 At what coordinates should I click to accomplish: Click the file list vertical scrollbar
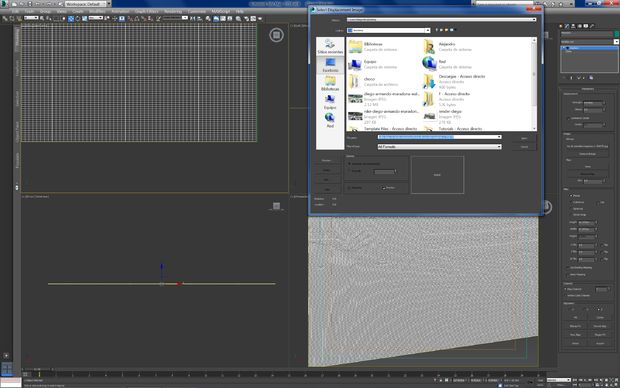pyautogui.click(x=534, y=84)
